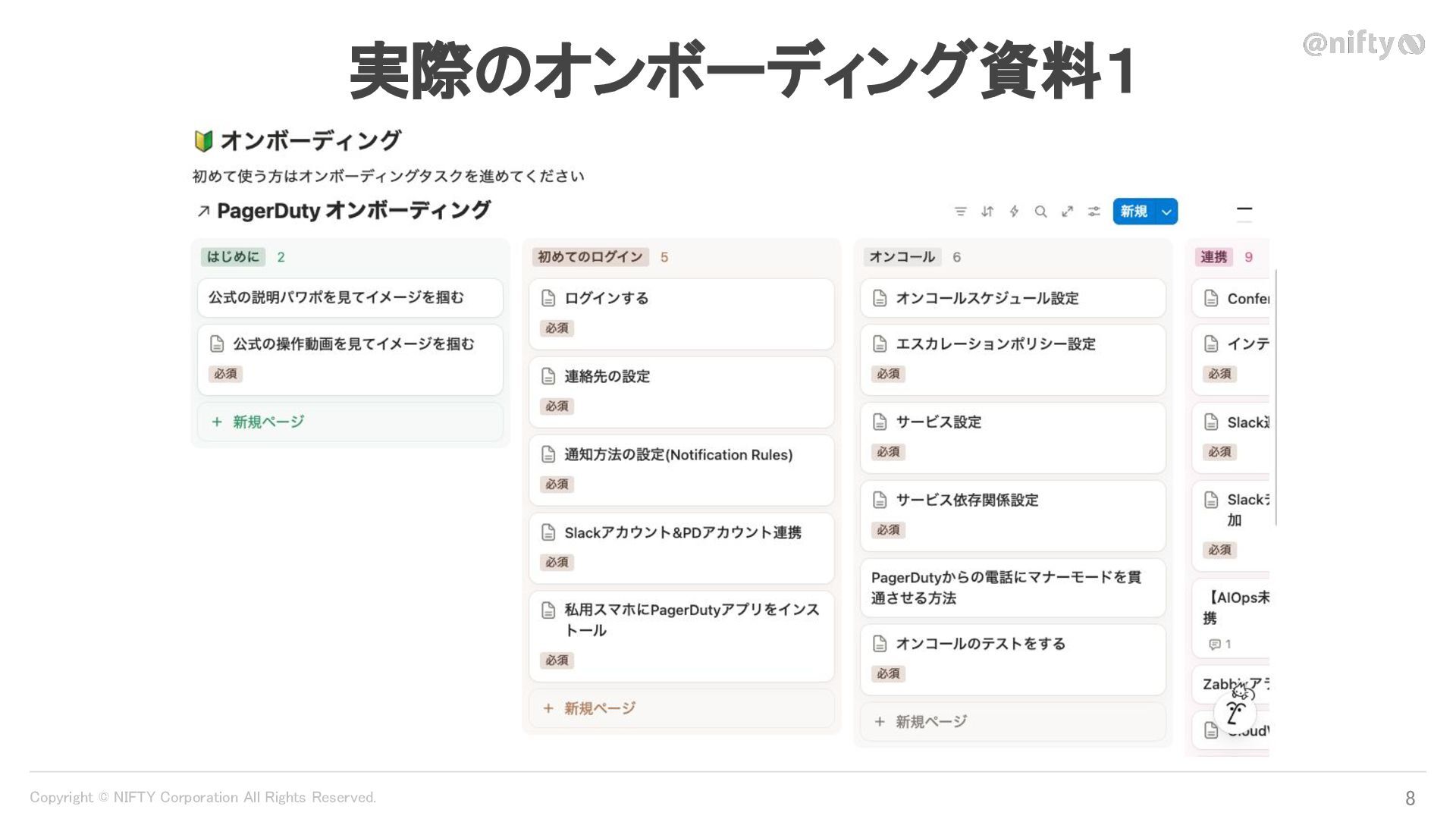
Task: Open PagerDuty オンボーディング database link
Action: [x=353, y=211]
